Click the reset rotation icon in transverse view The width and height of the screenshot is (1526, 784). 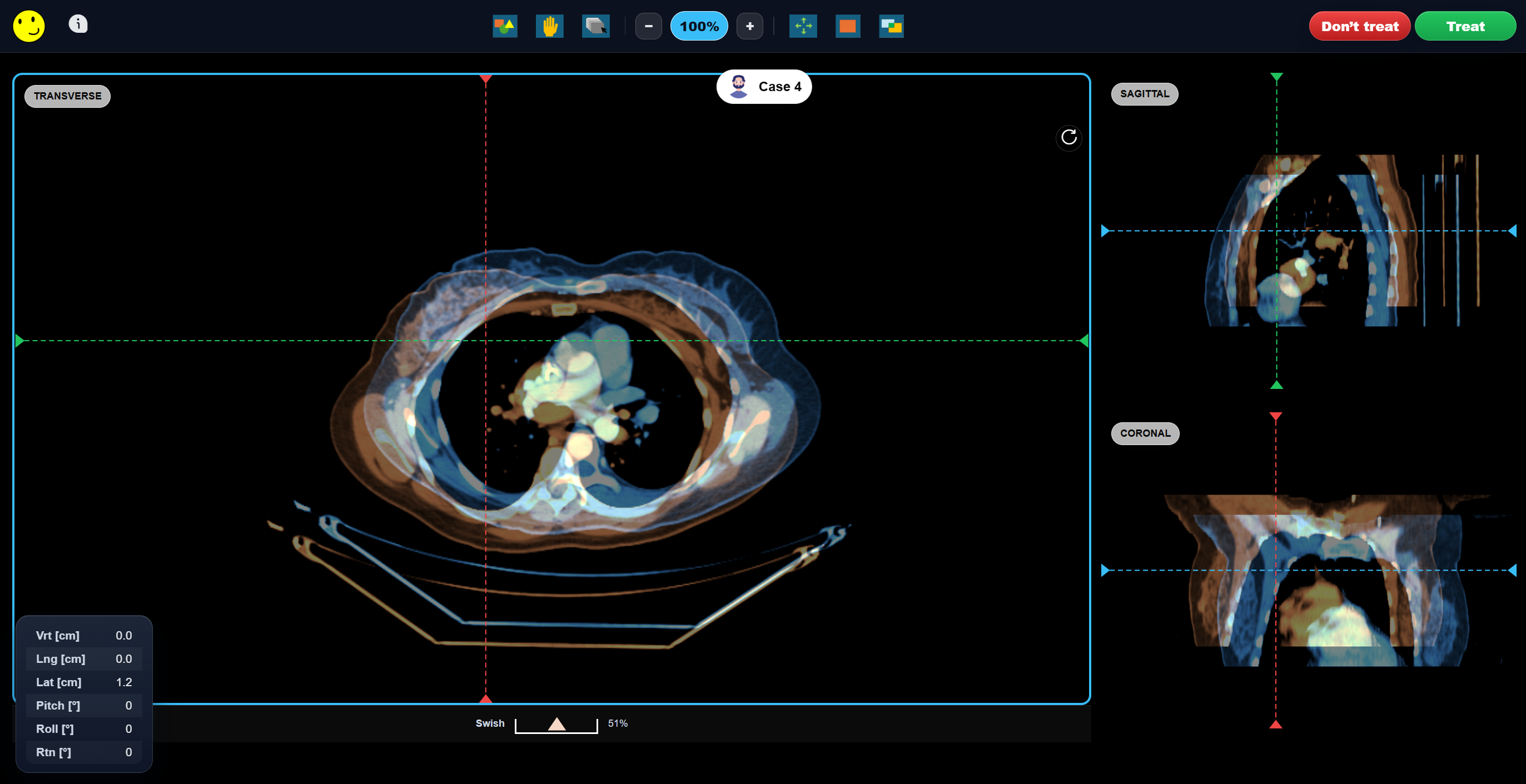1068,137
